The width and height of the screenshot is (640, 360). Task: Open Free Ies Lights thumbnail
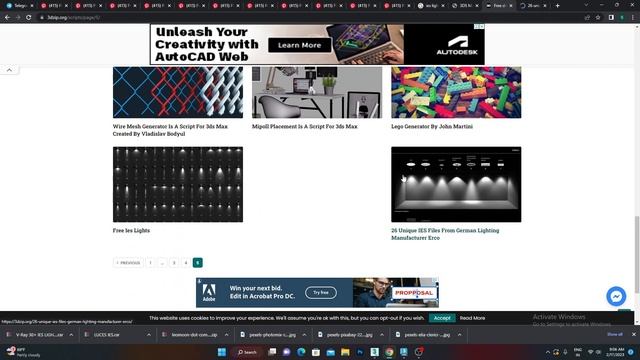[x=178, y=184]
